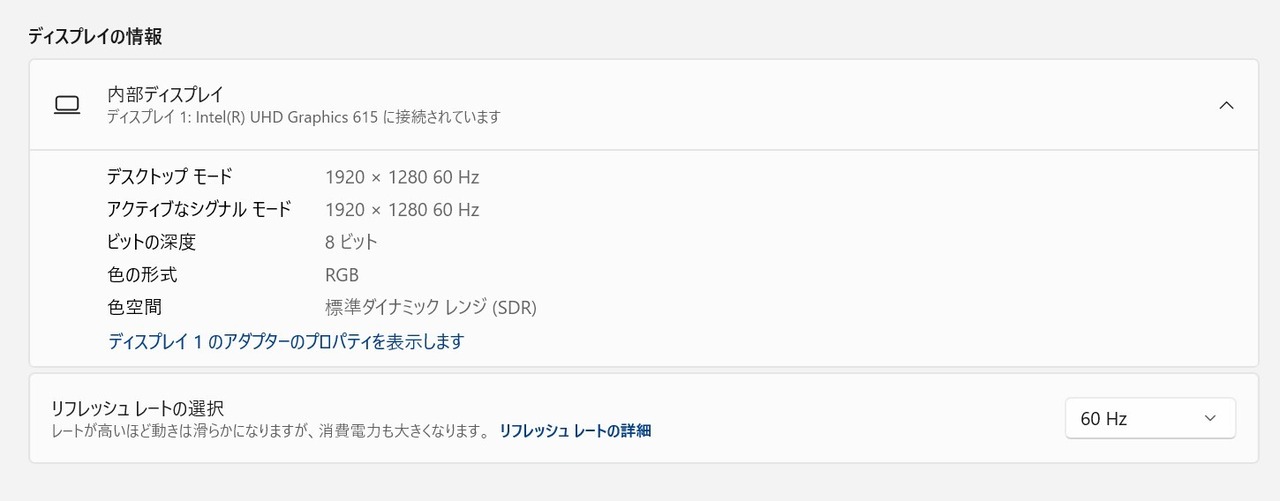This screenshot has height=501, width=1280.
Task: Select the アクティブなシグナル モード label
Action: (x=199, y=209)
